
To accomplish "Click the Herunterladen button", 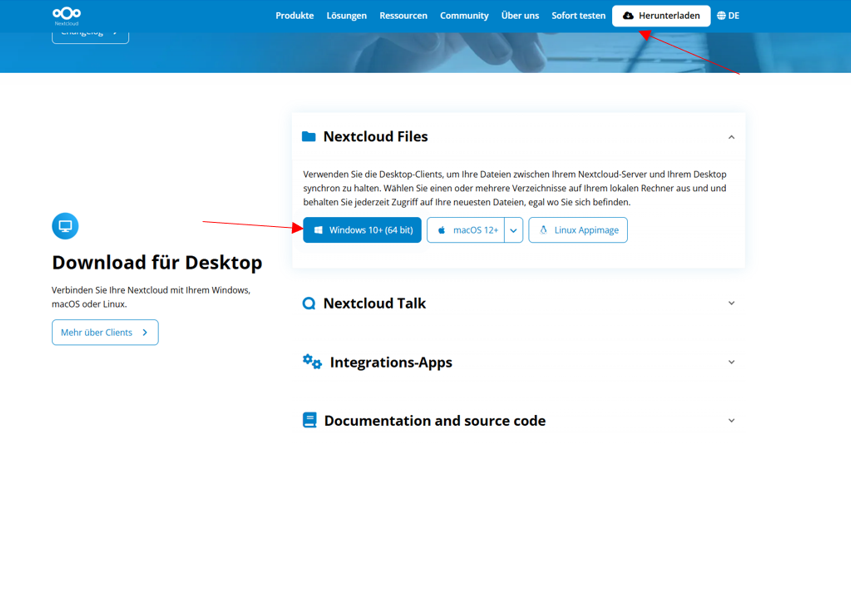I will 661,16.
